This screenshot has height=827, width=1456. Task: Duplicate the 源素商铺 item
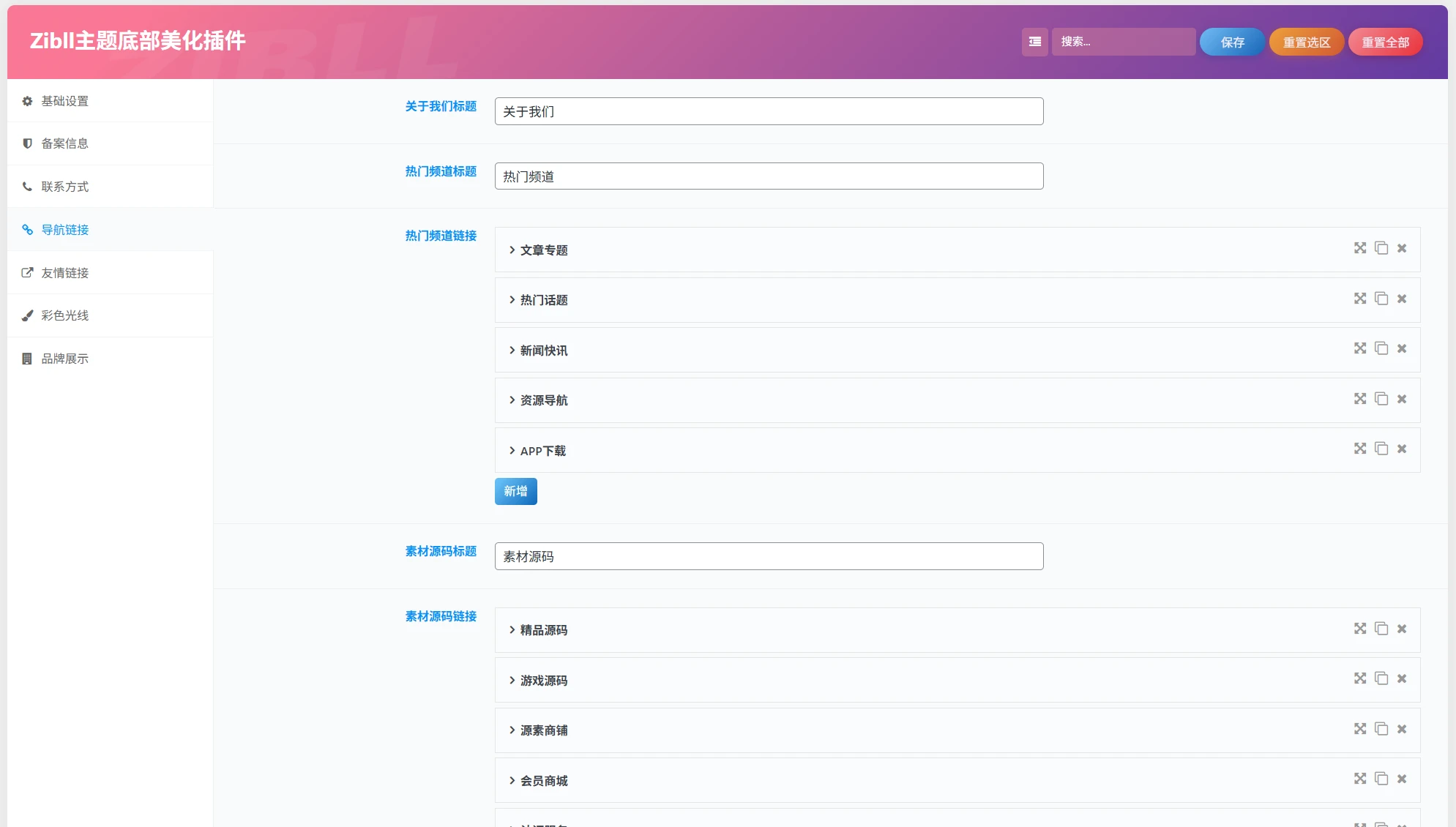tap(1381, 729)
